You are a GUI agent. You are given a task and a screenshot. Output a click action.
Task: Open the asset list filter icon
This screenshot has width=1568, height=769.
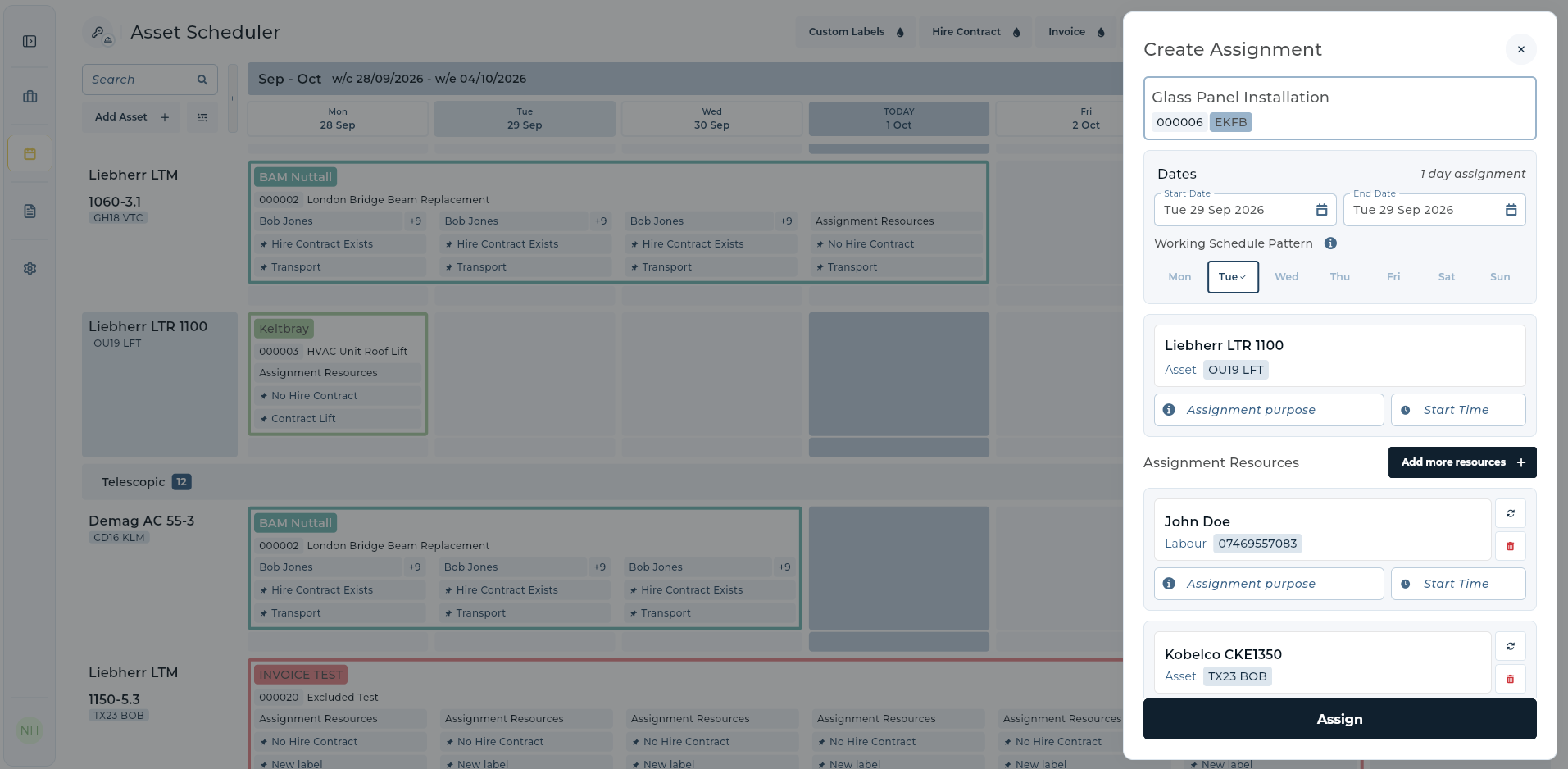(x=202, y=117)
